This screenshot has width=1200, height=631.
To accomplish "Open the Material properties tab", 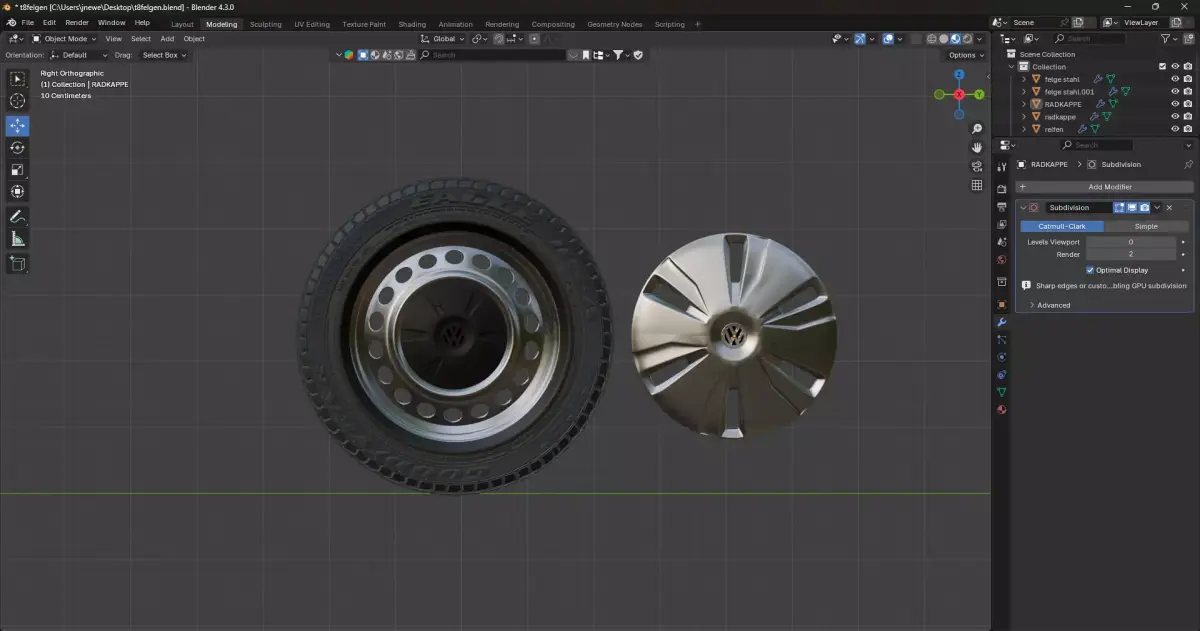I will tap(1001, 410).
